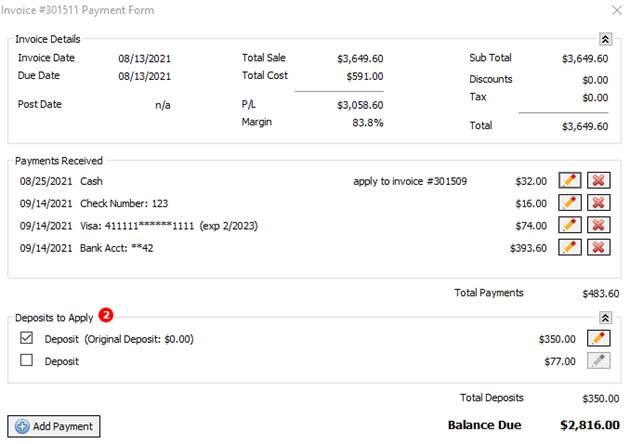Viewport: 630px width, 444px height.
Task: Click the pencil for $77.00 deposit
Action: pos(599,361)
